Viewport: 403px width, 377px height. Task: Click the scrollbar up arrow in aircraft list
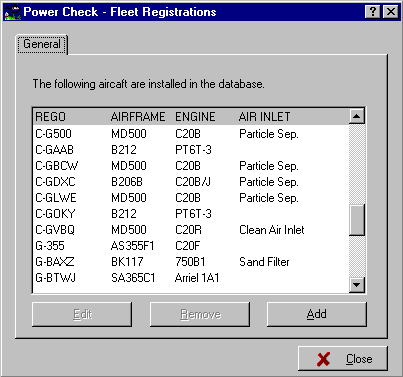(x=357, y=116)
